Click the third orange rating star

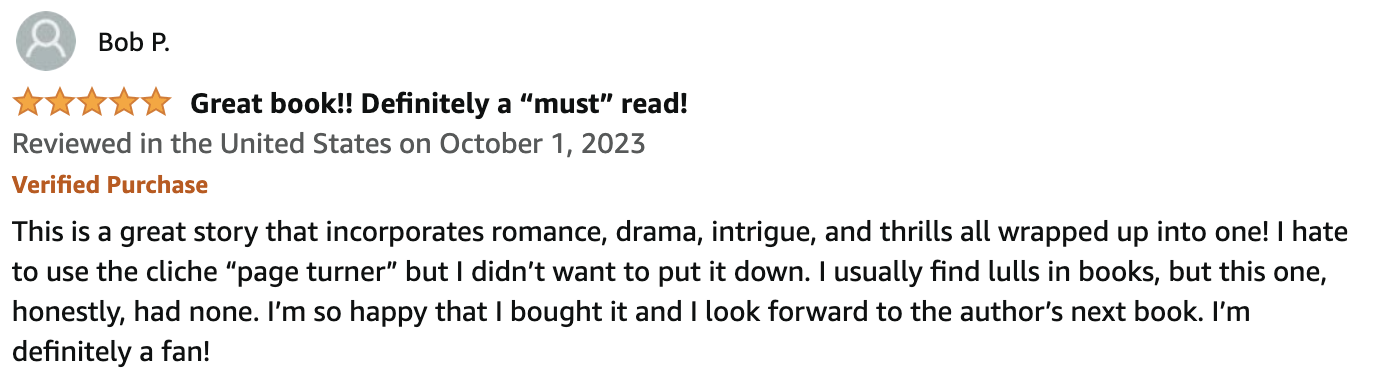(92, 102)
